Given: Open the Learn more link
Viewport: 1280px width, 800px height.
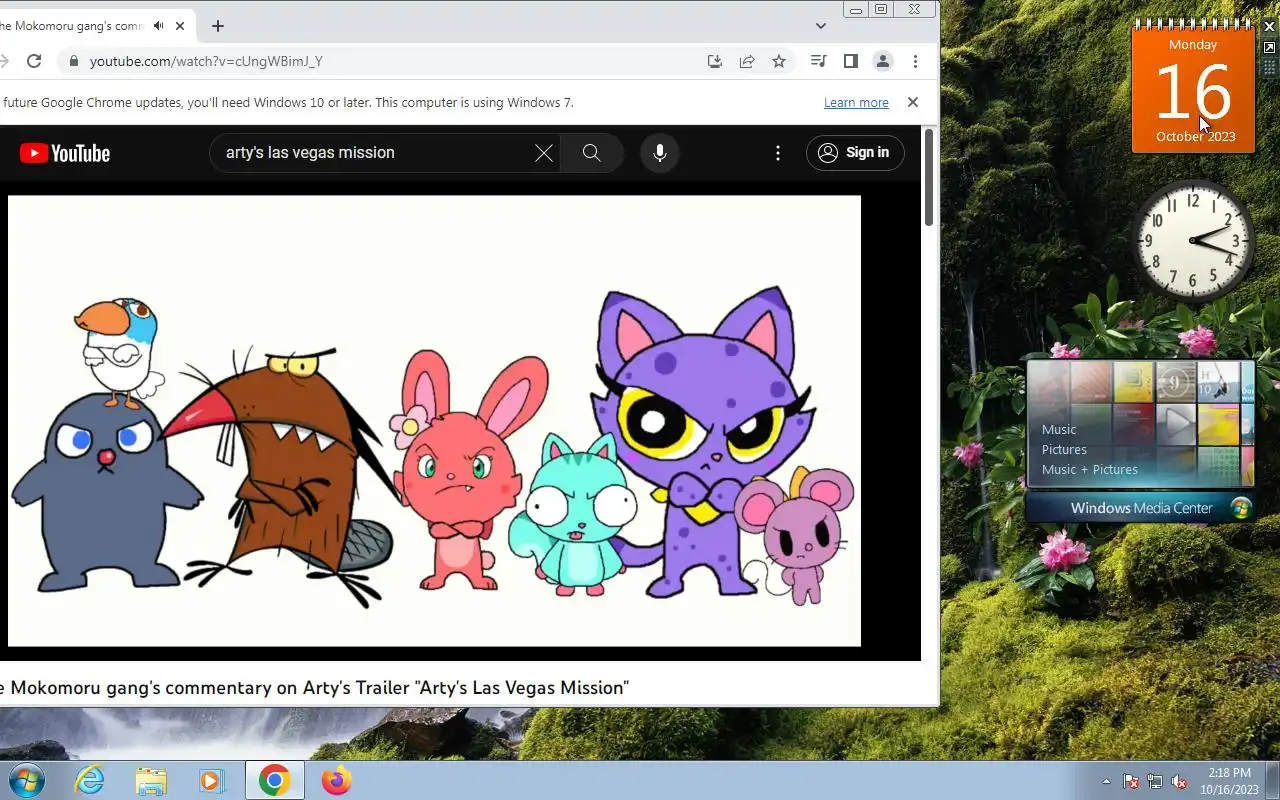Looking at the screenshot, I should [x=856, y=102].
